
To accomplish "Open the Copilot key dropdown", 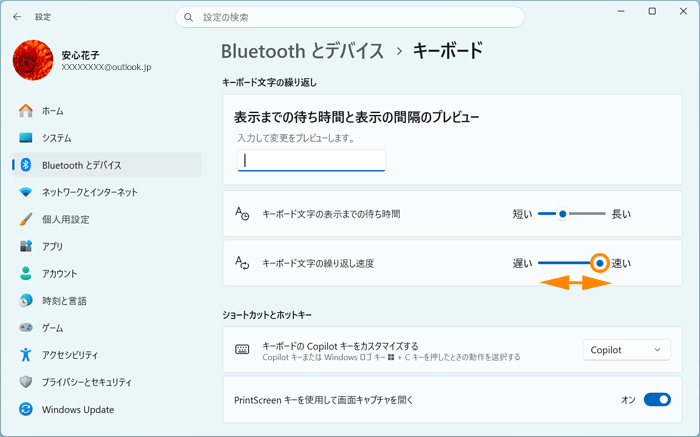I will (627, 350).
